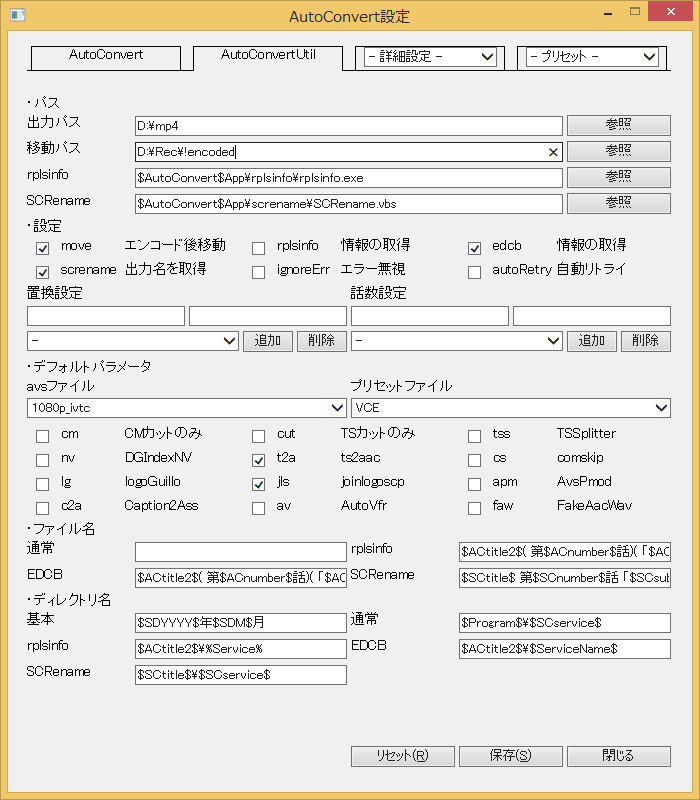Click the rplsinfo path input field

[x=348, y=178]
